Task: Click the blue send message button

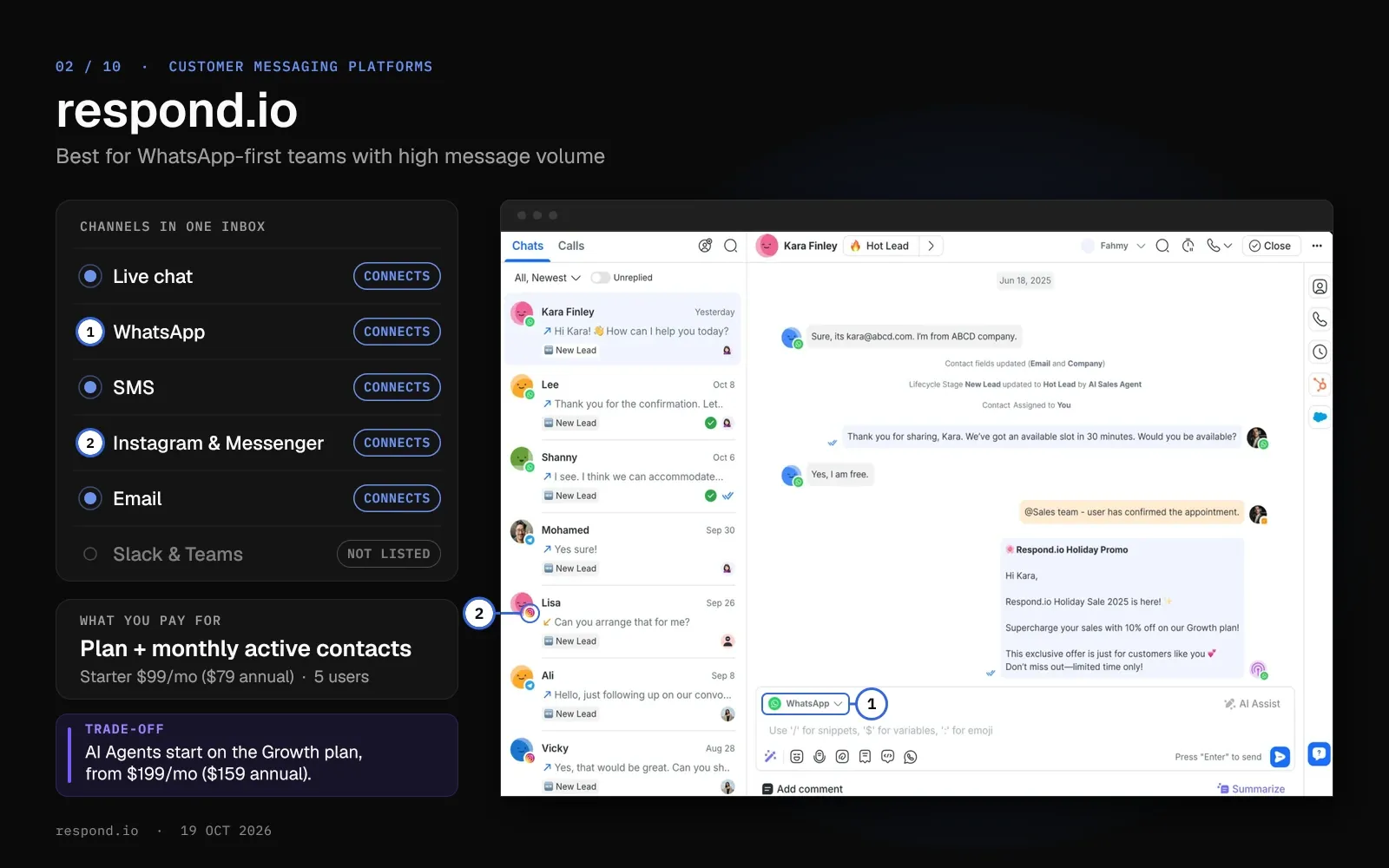Action: point(1280,757)
